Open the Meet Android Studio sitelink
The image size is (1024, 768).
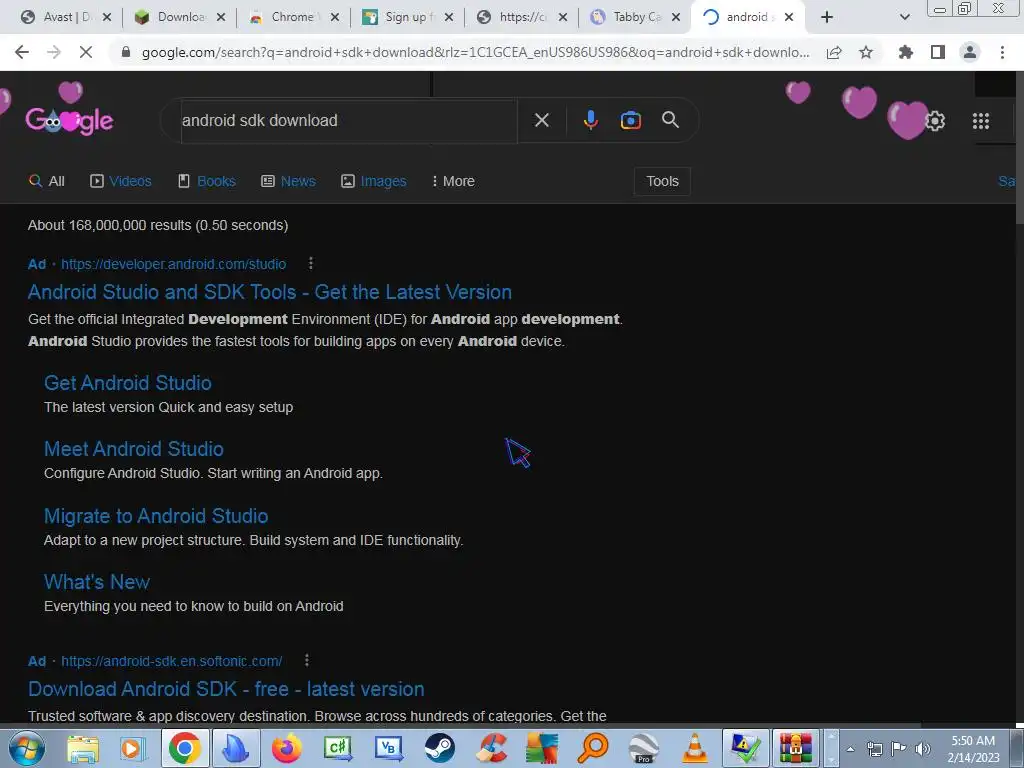point(134,449)
